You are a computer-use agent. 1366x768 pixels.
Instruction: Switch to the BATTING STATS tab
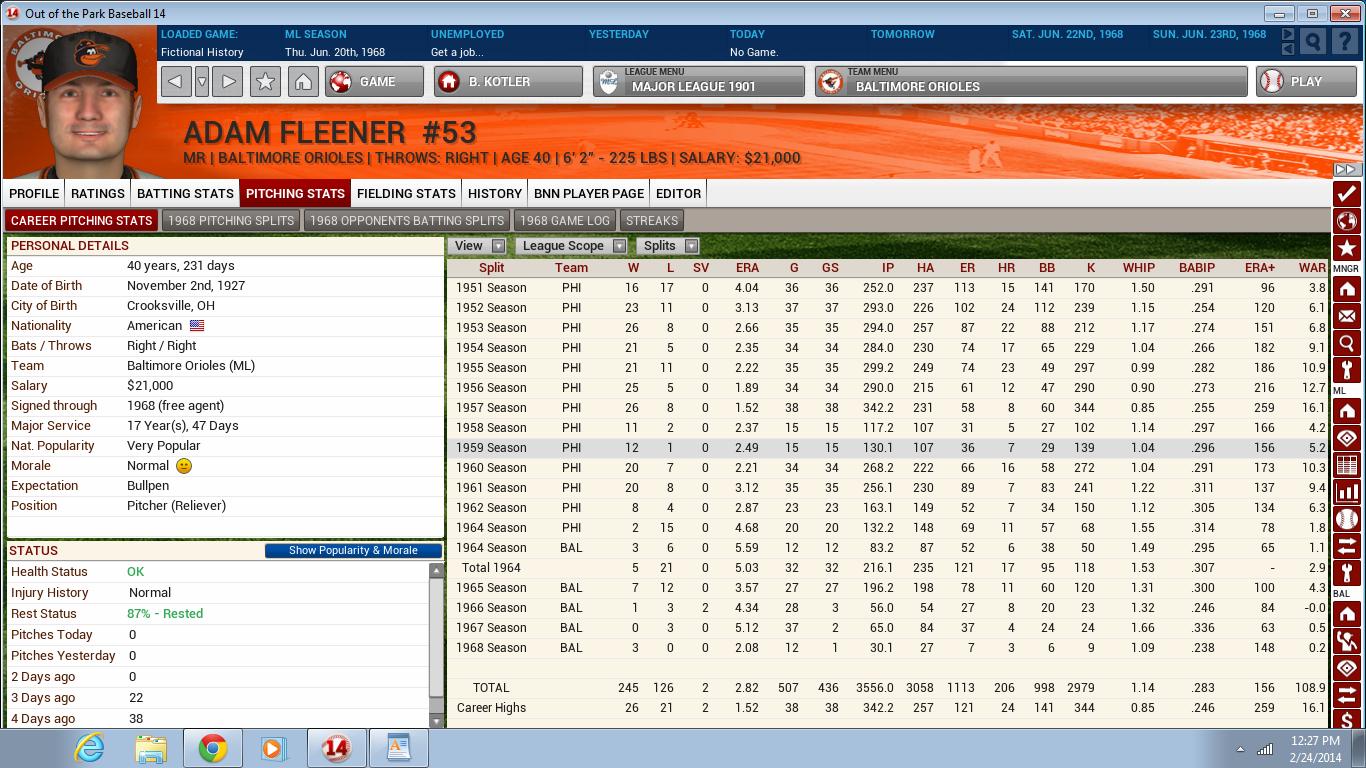(x=185, y=193)
